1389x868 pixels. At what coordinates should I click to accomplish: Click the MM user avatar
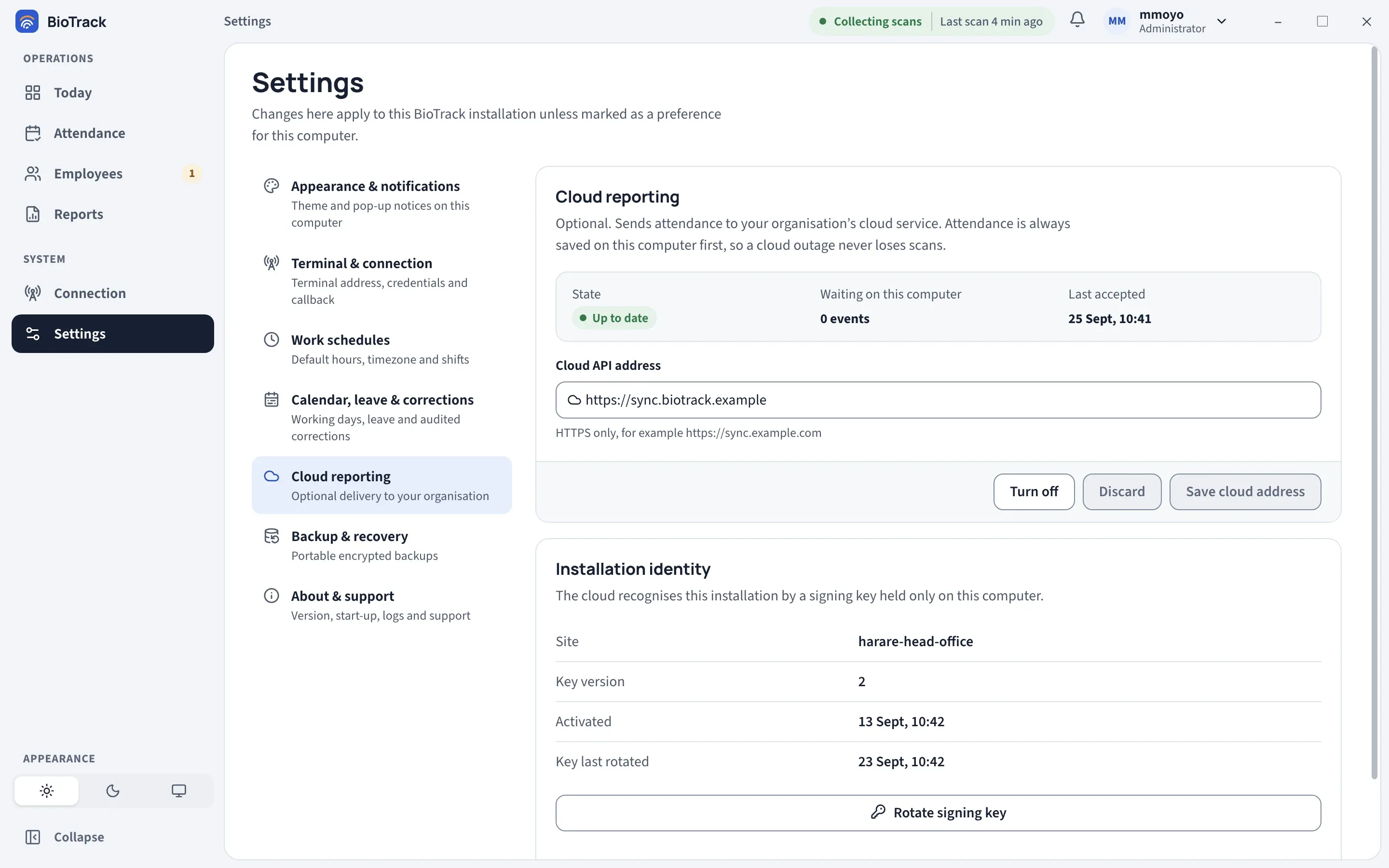[1117, 21]
